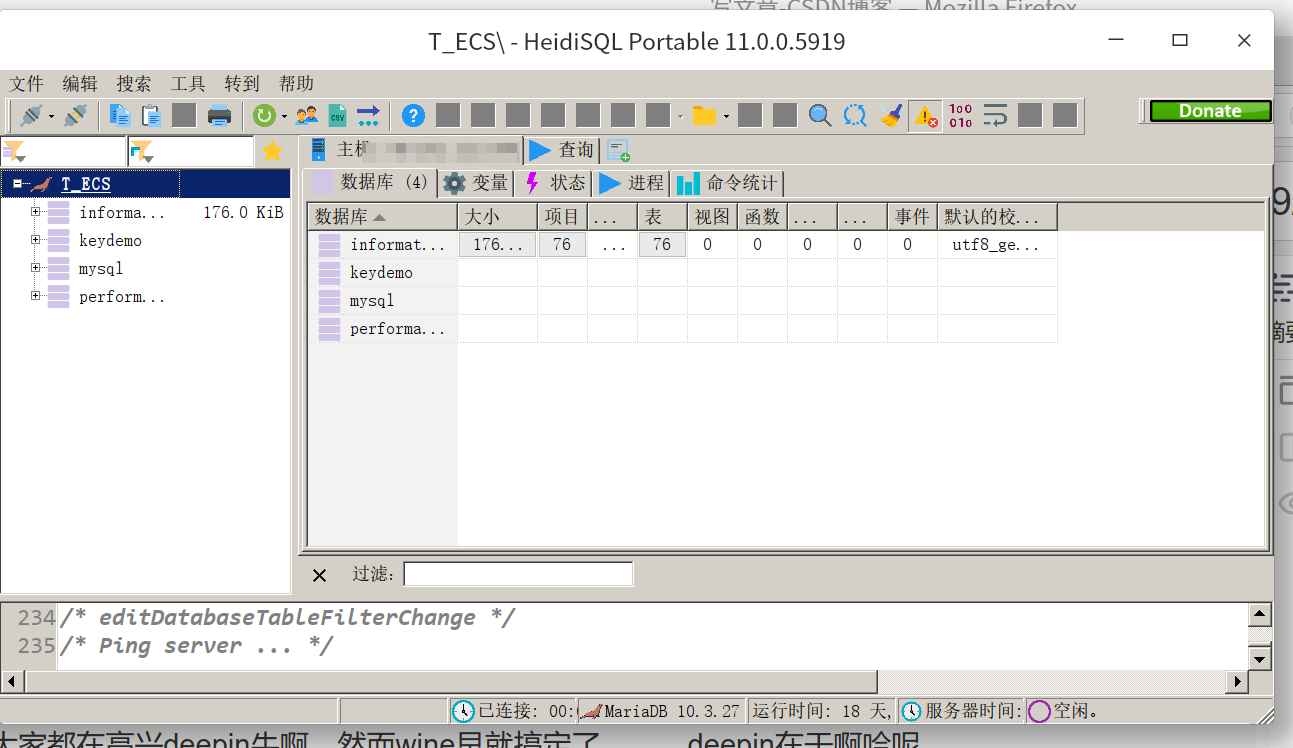Select the broom cleanup icon
Image resolution: width=1293 pixels, height=748 pixels.
[x=890, y=115]
